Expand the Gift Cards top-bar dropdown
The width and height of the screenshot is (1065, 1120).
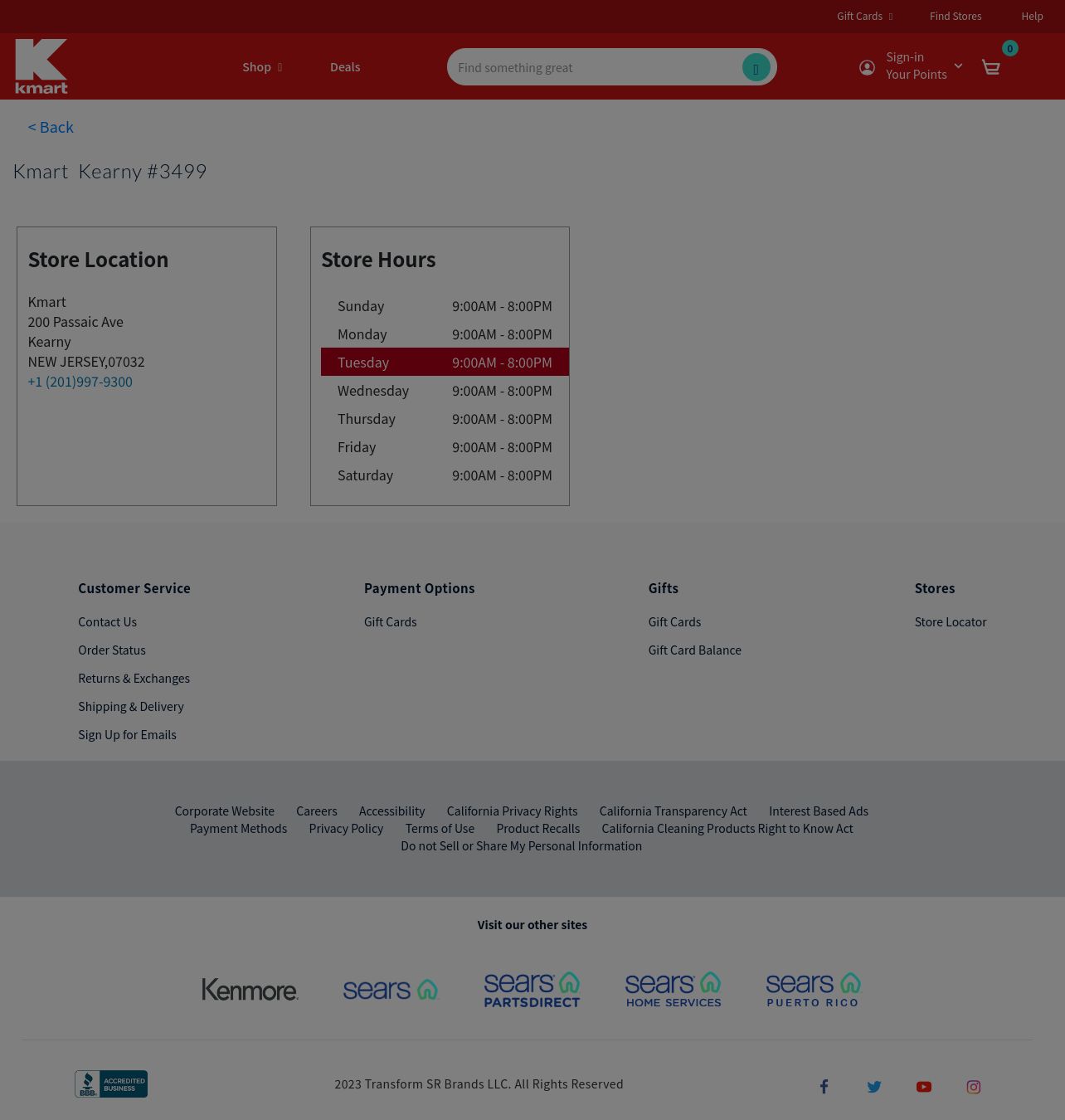864,16
